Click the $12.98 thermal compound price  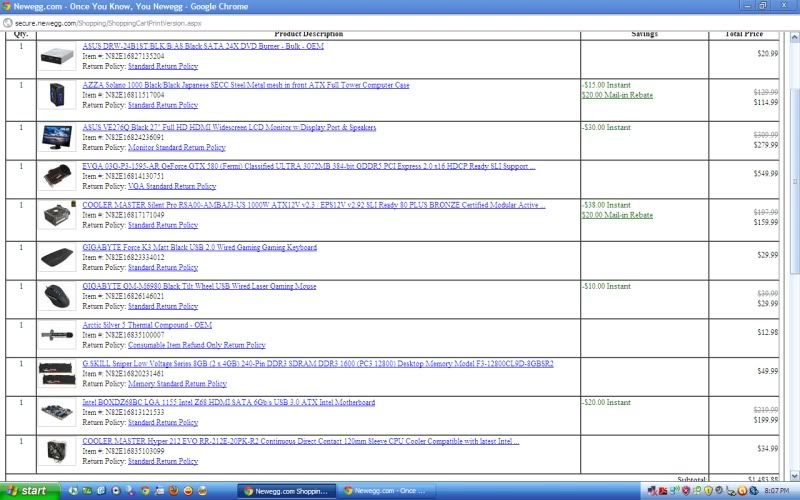[768, 332]
